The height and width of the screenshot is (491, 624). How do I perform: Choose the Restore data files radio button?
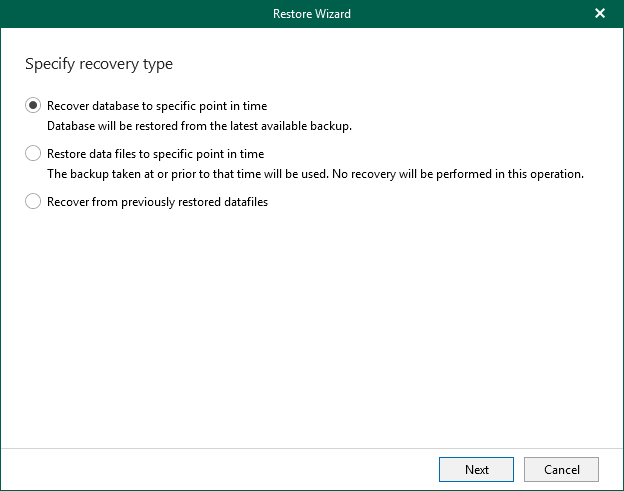tap(33, 154)
